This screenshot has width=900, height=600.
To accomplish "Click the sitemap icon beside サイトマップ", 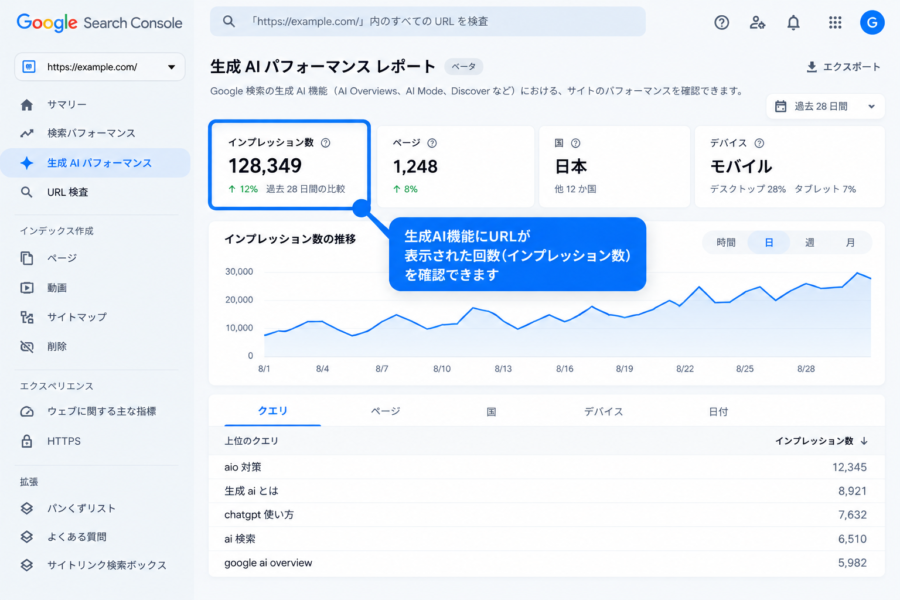I will tap(26, 317).
